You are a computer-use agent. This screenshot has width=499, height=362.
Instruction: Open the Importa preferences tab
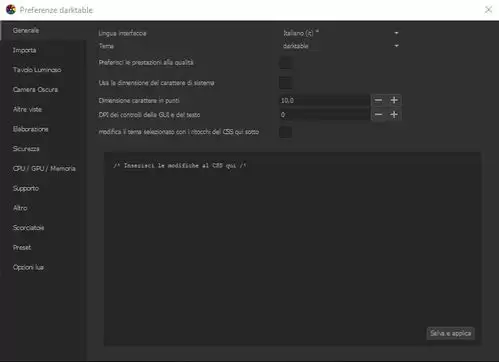[x=24, y=50]
